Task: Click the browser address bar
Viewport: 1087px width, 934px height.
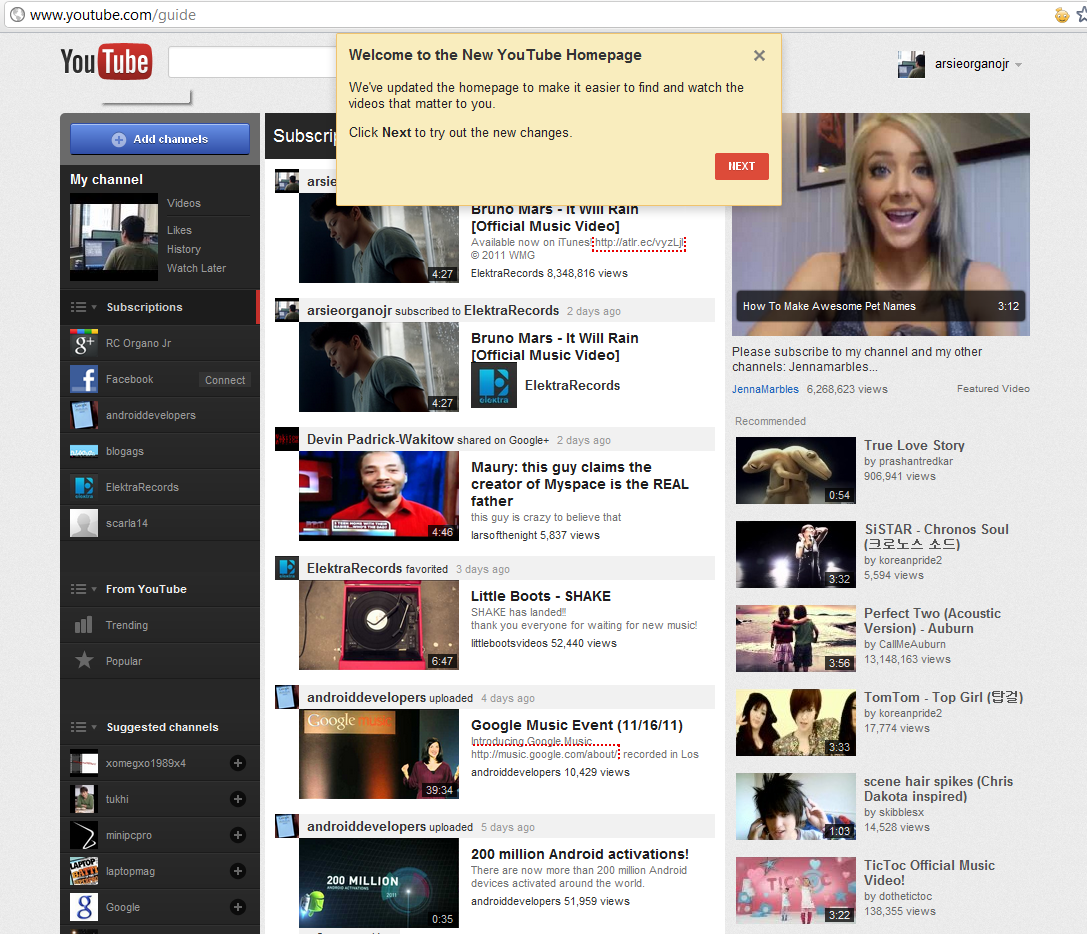Action: click(527, 15)
